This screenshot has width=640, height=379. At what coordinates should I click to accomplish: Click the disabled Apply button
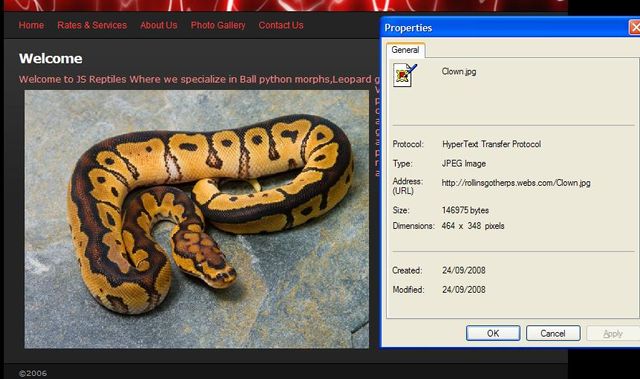(613, 333)
